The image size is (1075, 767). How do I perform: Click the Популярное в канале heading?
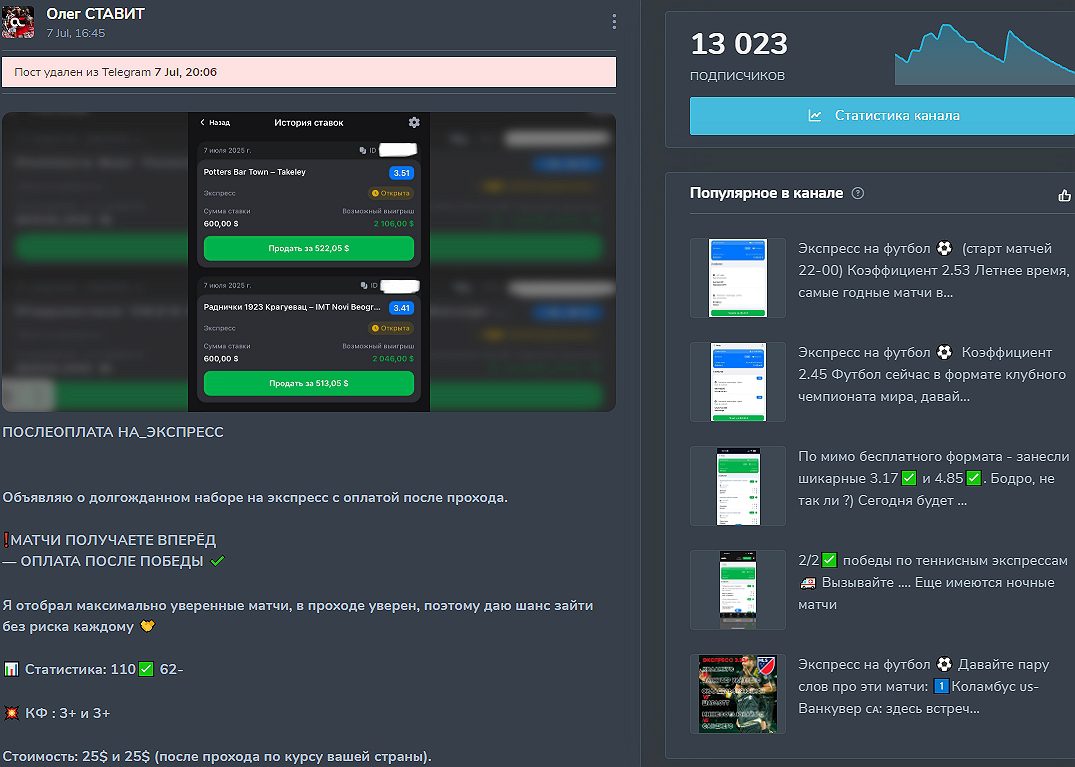766,193
